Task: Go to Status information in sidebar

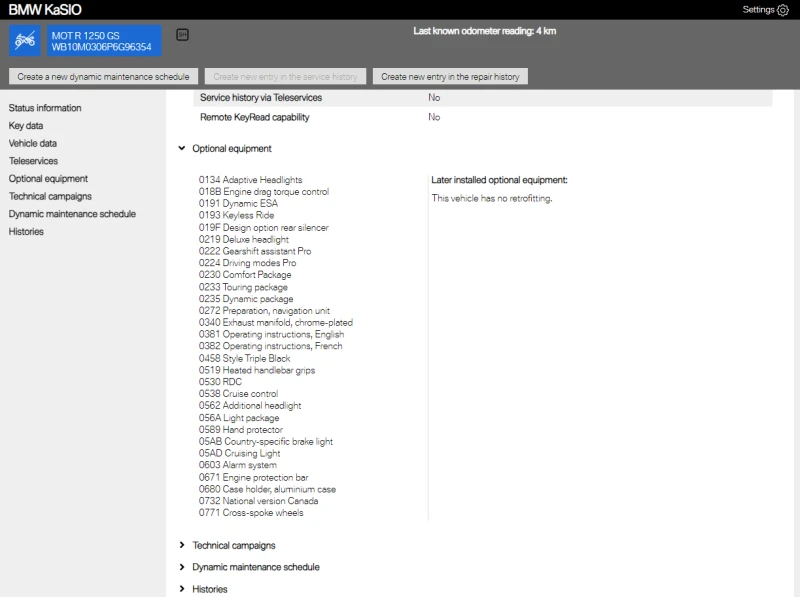Action: click(x=45, y=108)
